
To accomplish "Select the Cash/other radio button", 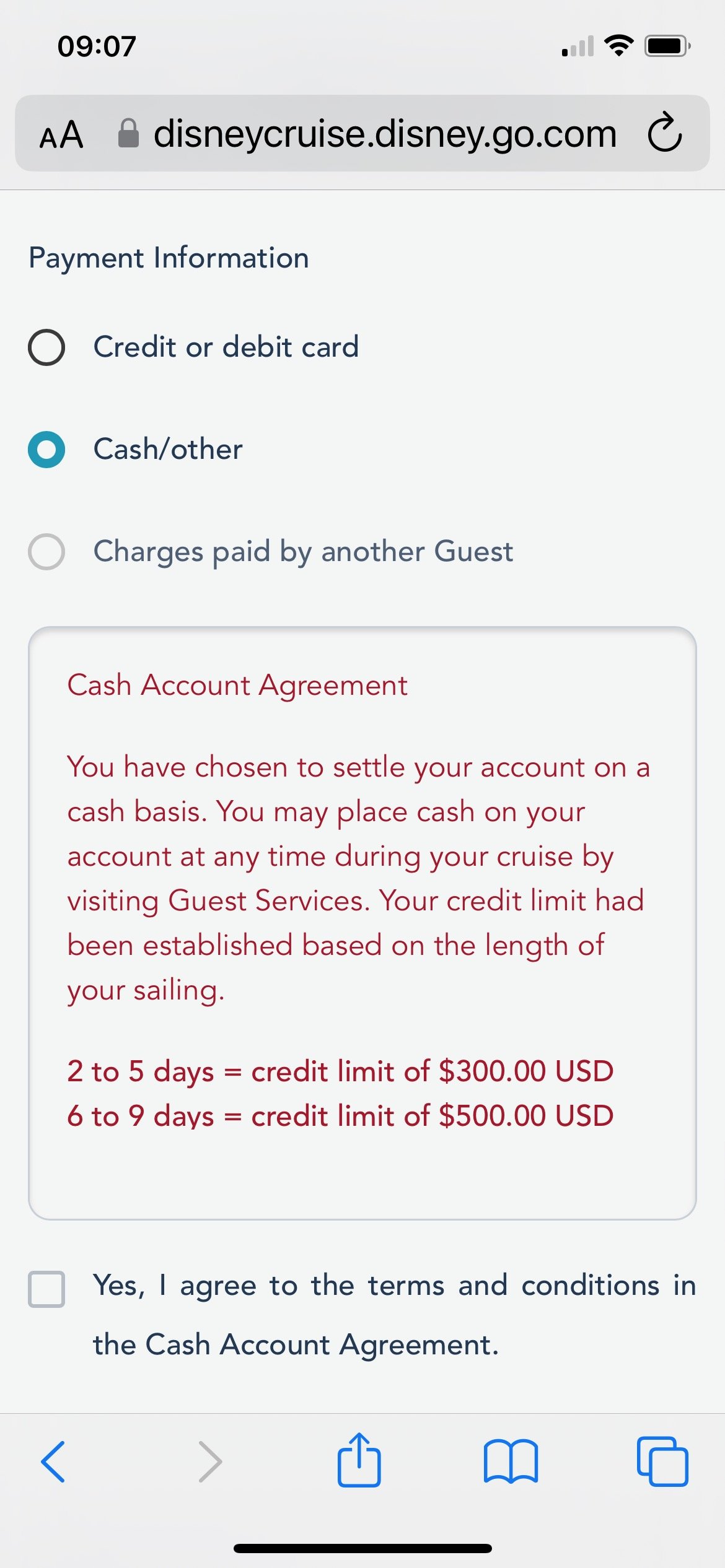I will click(x=46, y=450).
